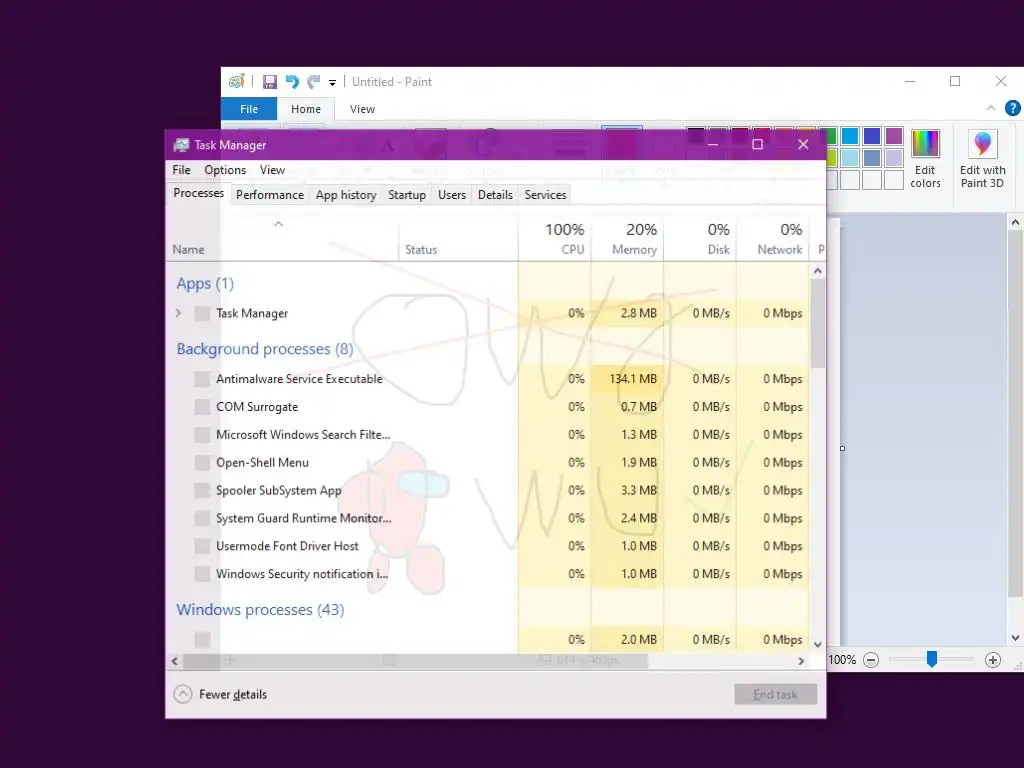
Task: Click the horizontal scrollbar right arrow
Action: coord(801,661)
